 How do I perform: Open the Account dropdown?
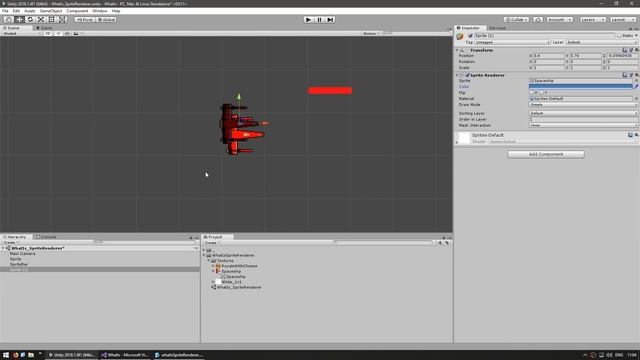tap(560, 20)
